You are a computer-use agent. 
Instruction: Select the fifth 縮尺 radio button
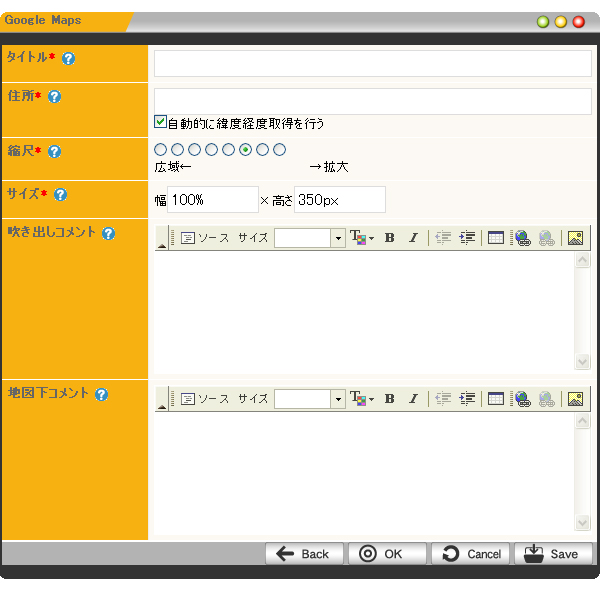coord(228,150)
